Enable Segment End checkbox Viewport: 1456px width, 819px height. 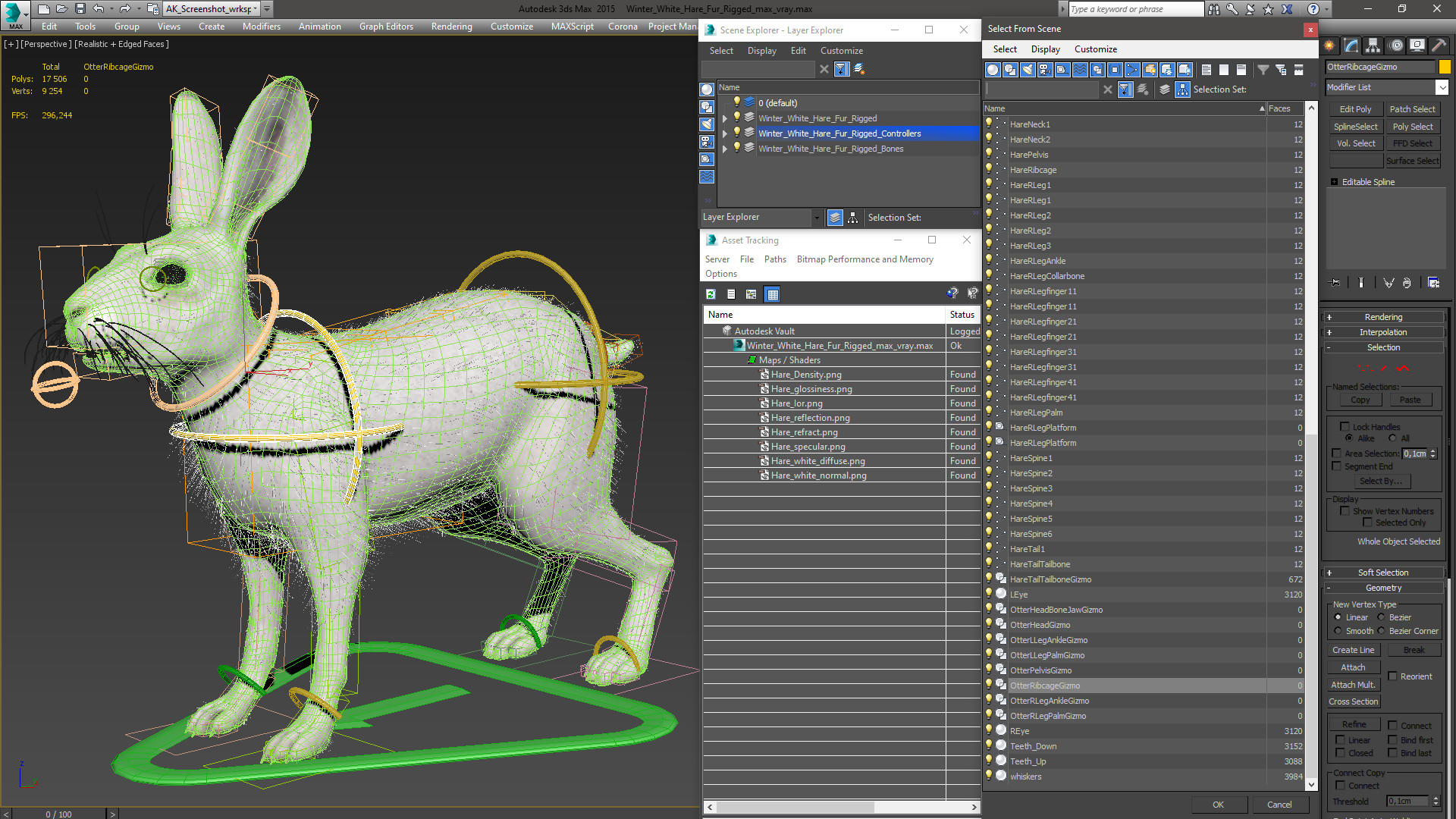tap(1336, 466)
